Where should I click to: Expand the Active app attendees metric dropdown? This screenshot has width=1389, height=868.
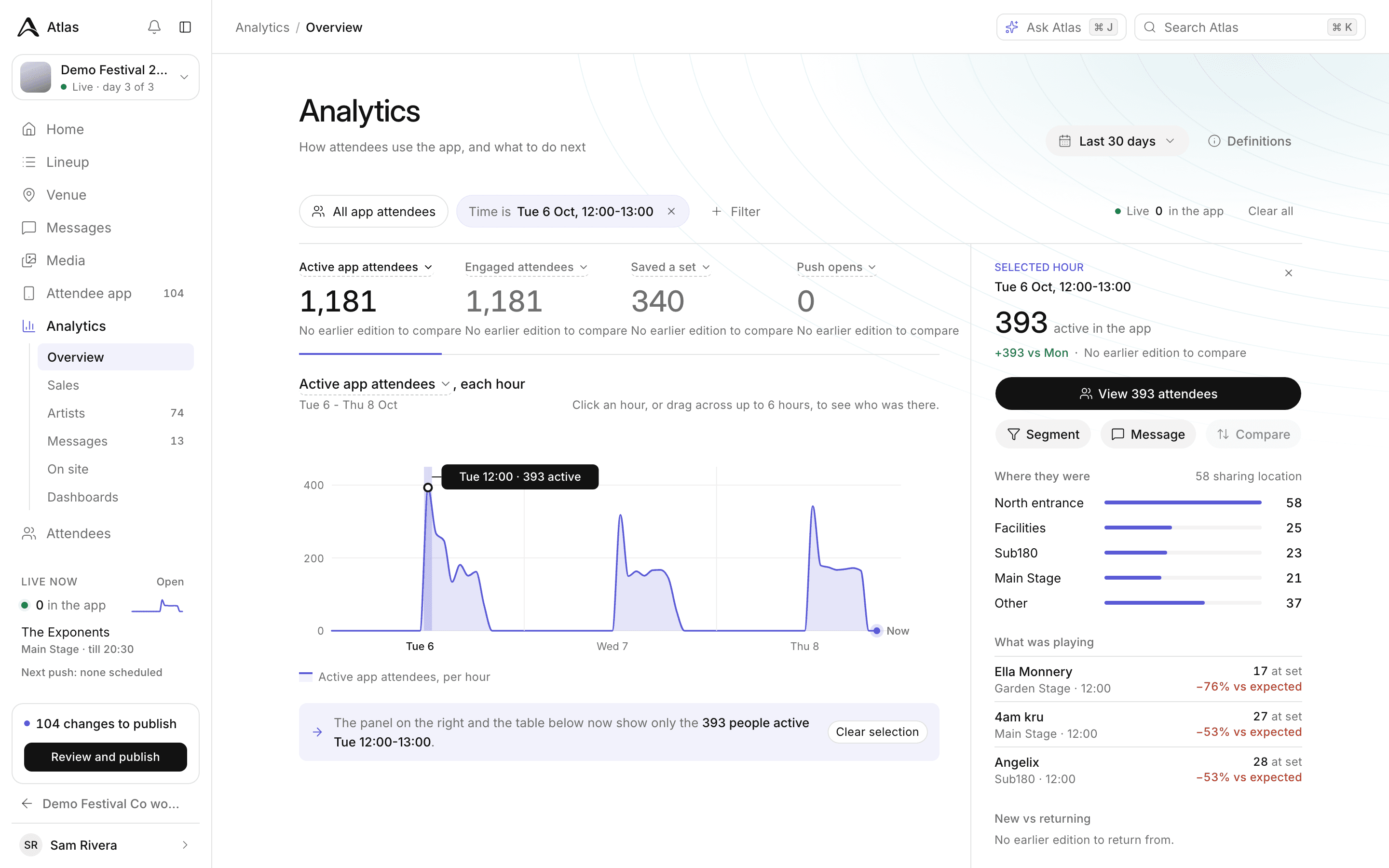366,267
